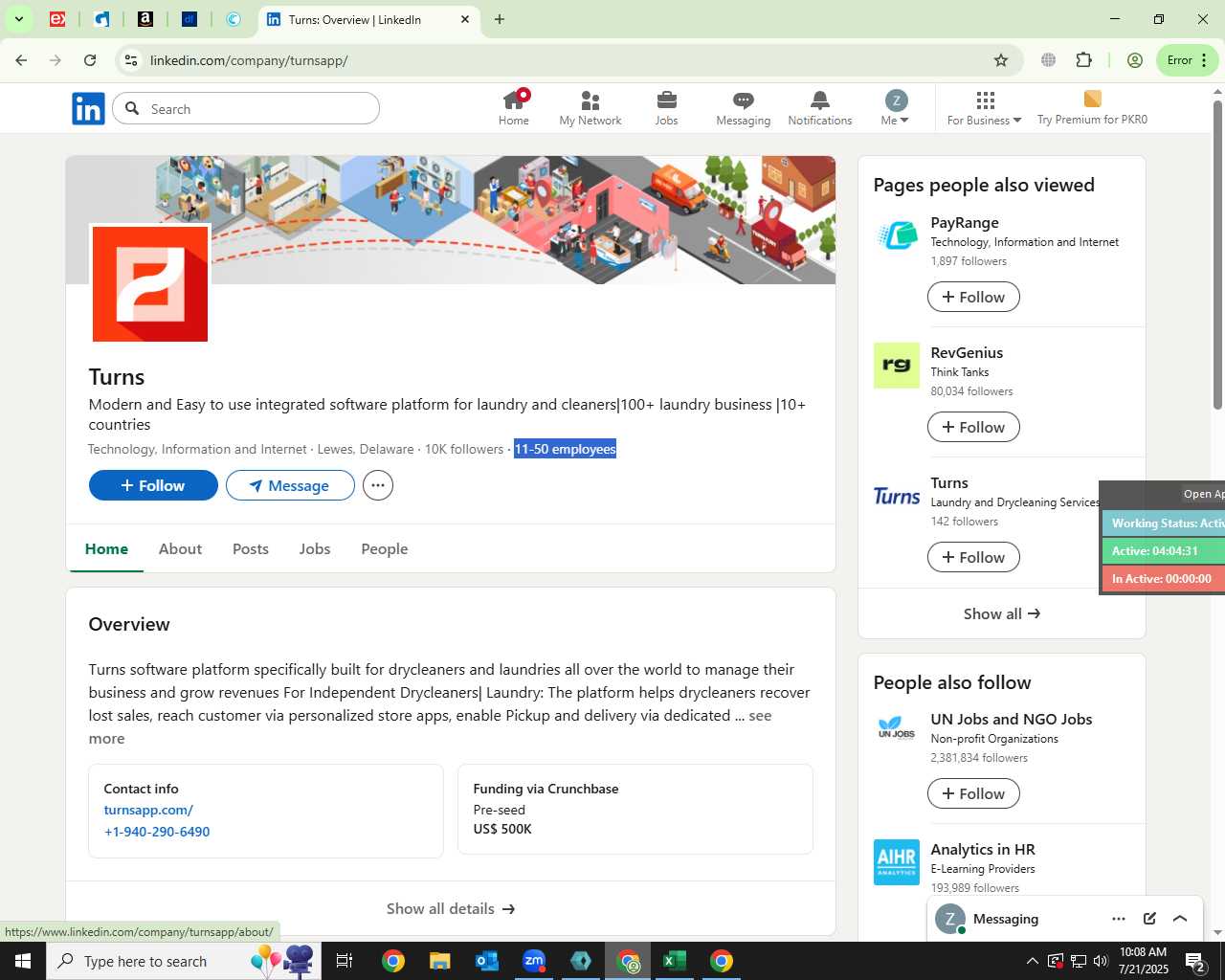Click the Open App tracker label
The height and width of the screenshot is (980, 1225).
tap(1202, 494)
